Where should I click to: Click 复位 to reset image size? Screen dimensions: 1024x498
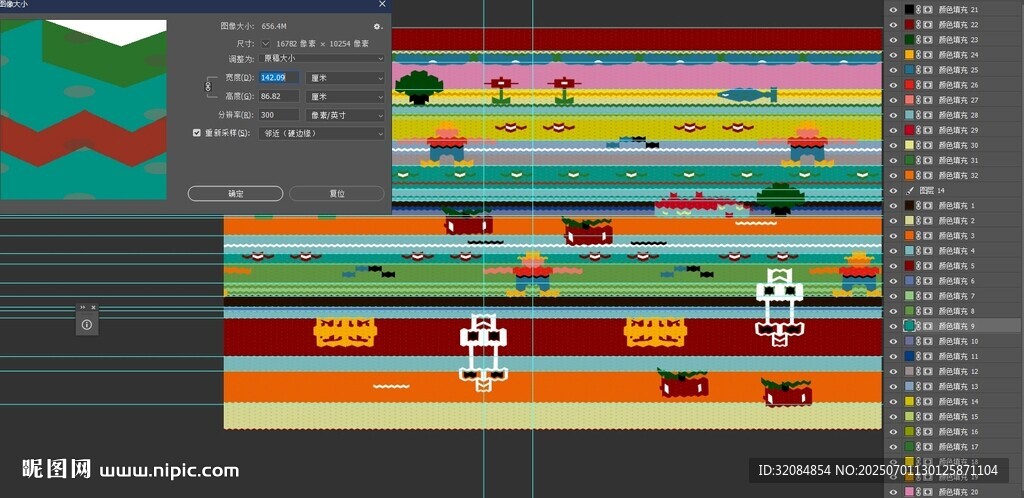tap(337, 194)
